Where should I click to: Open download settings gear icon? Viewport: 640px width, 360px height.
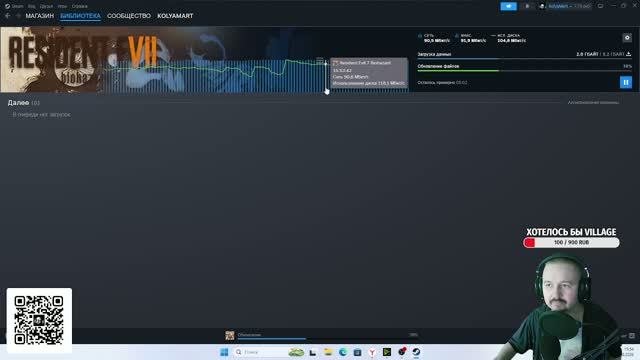tap(627, 38)
